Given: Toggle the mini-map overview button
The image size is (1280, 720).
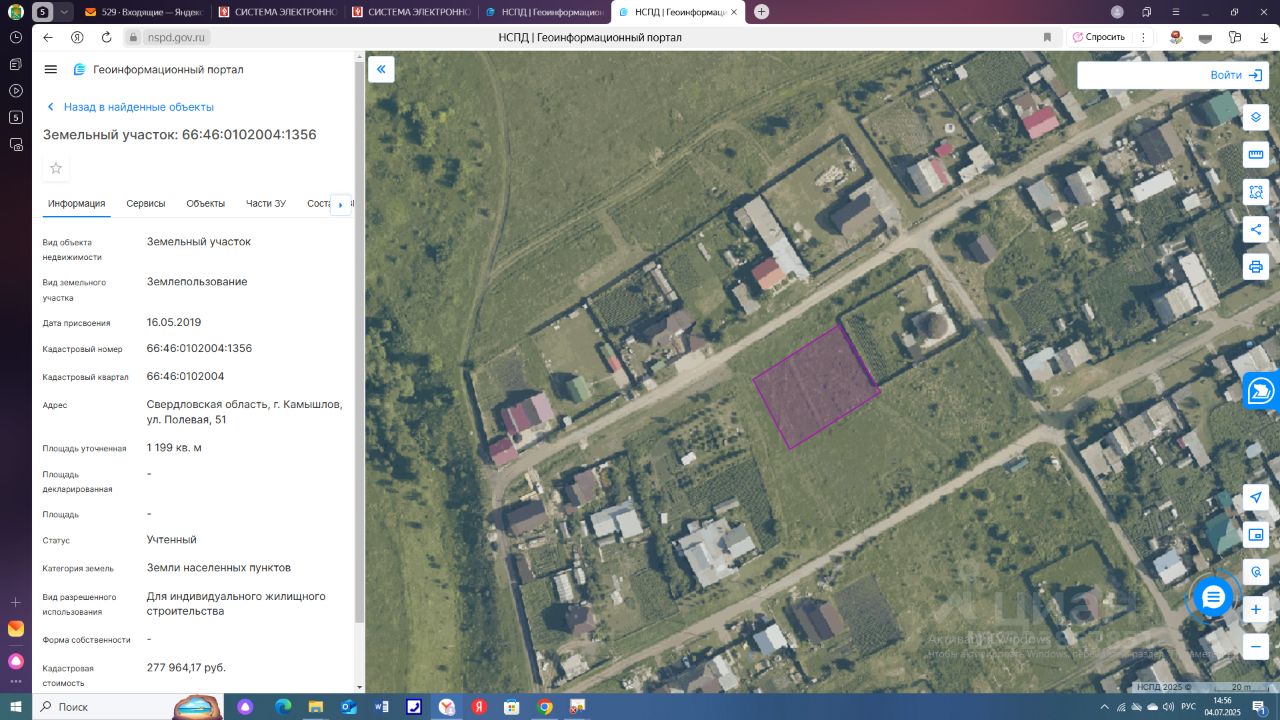Looking at the screenshot, I should click(x=1256, y=535).
